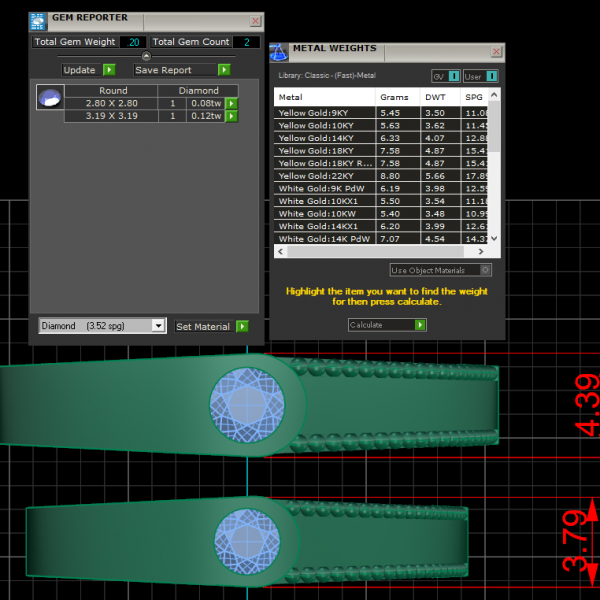600x600 pixels.
Task: Click the Update button
Action: pos(80,70)
